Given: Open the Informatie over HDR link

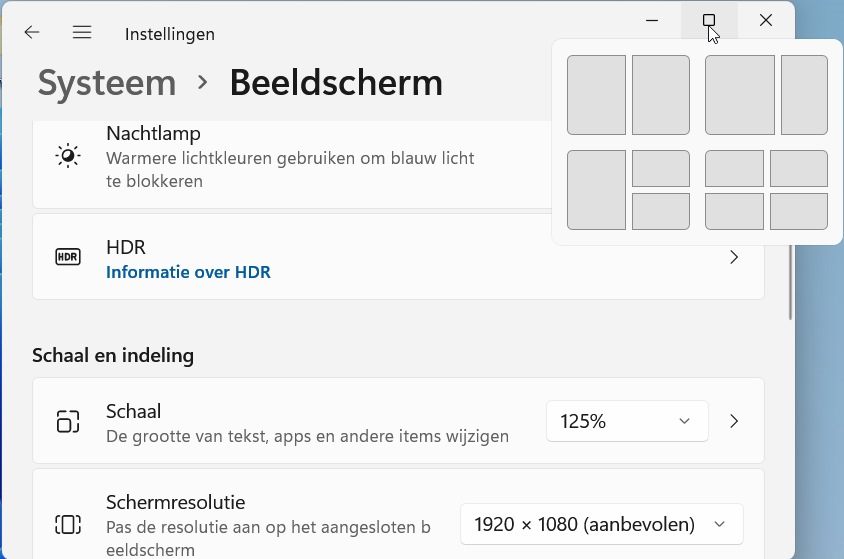Looking at the screenshot, I should [x=188, y=272].
